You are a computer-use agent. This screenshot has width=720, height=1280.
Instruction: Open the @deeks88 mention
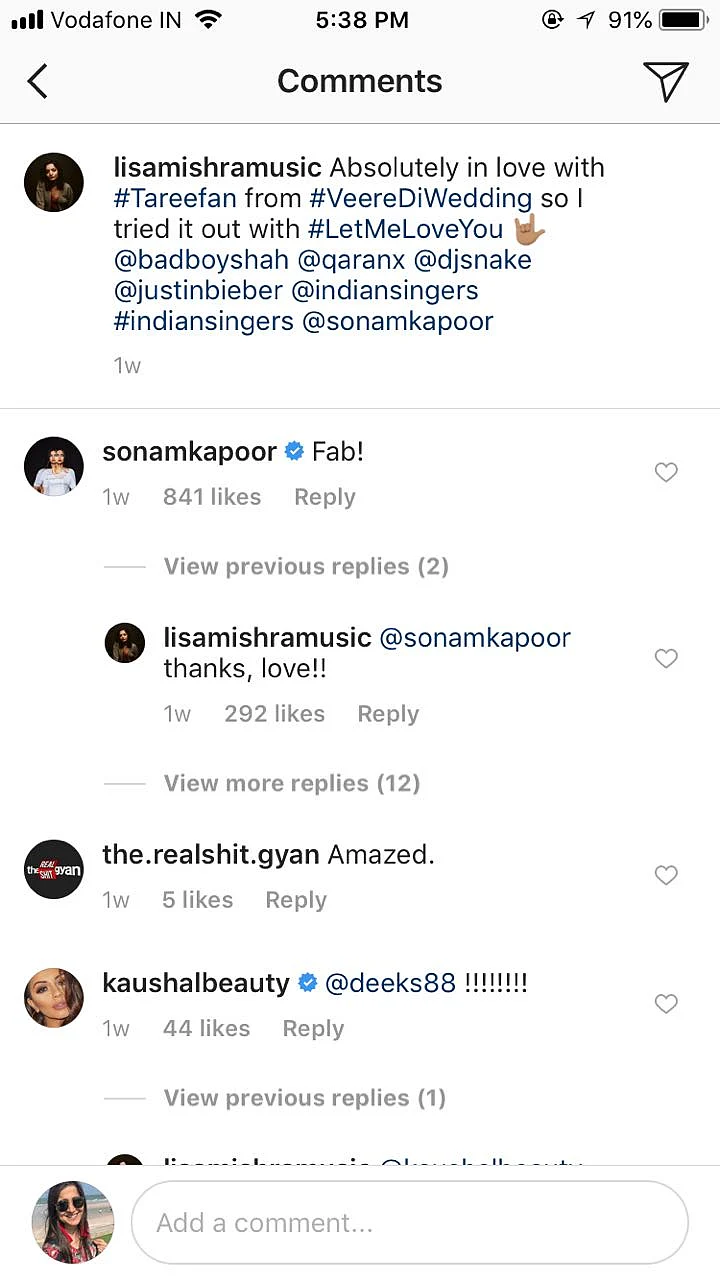[391, 983]
